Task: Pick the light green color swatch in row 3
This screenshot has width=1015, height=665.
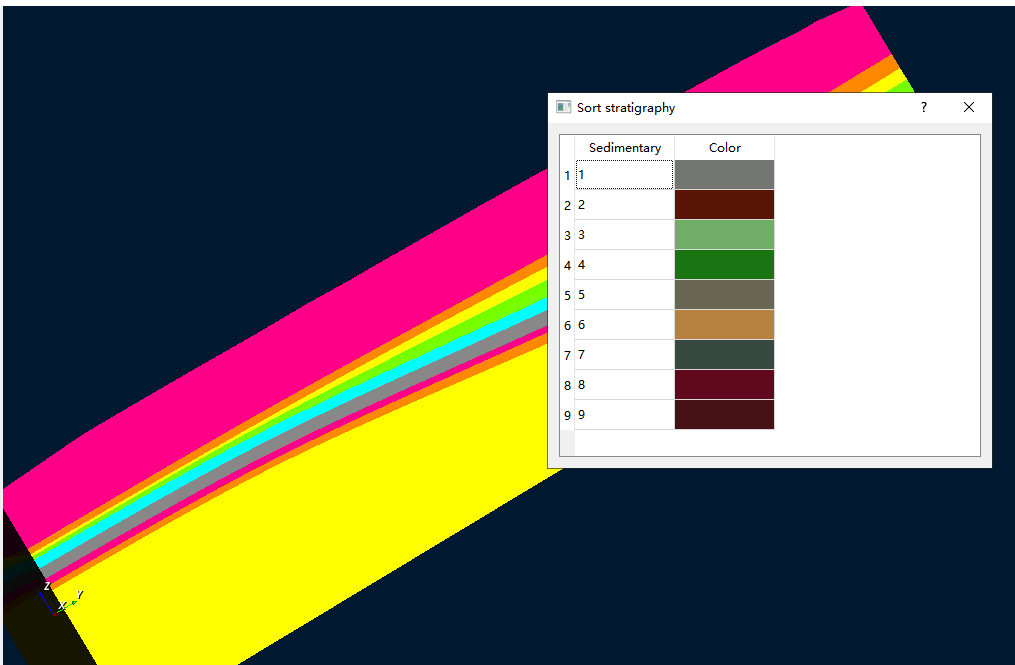Action: (724, 235)
